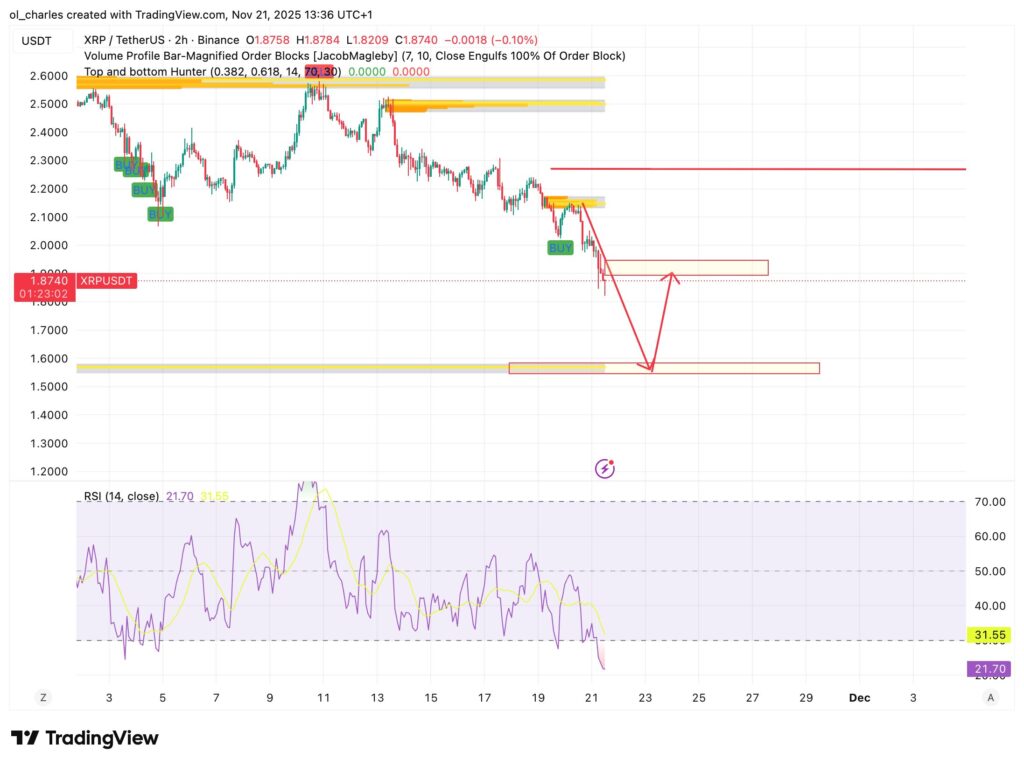Click the Z timezone button
Screen dimensions: 1024x766
coord(43,697)
